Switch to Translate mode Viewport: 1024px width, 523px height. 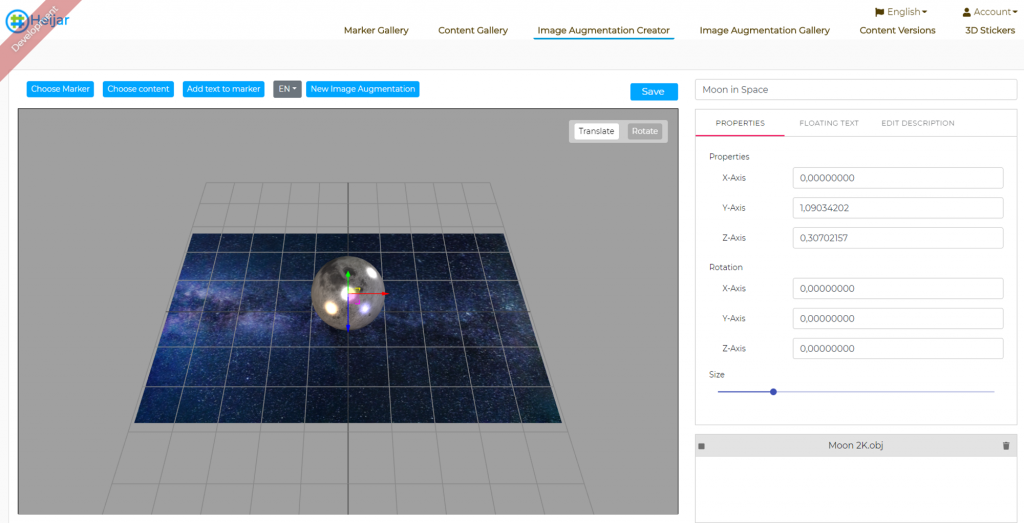[596, 131]
